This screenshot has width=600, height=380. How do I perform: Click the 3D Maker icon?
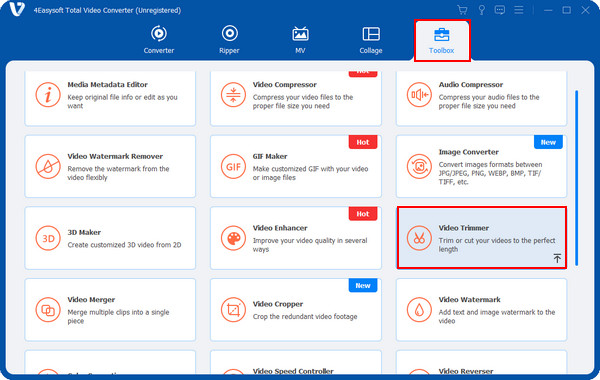(48, 238)
